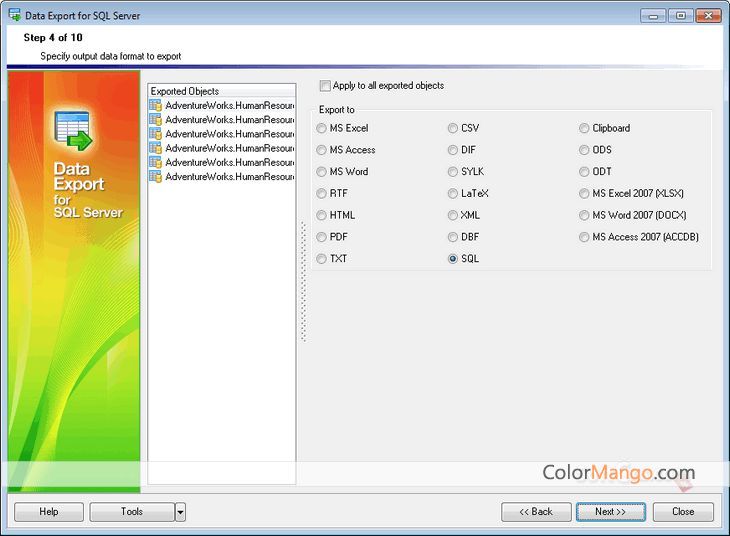Select DBF export format
730x536 pixels.
point(453,237)
